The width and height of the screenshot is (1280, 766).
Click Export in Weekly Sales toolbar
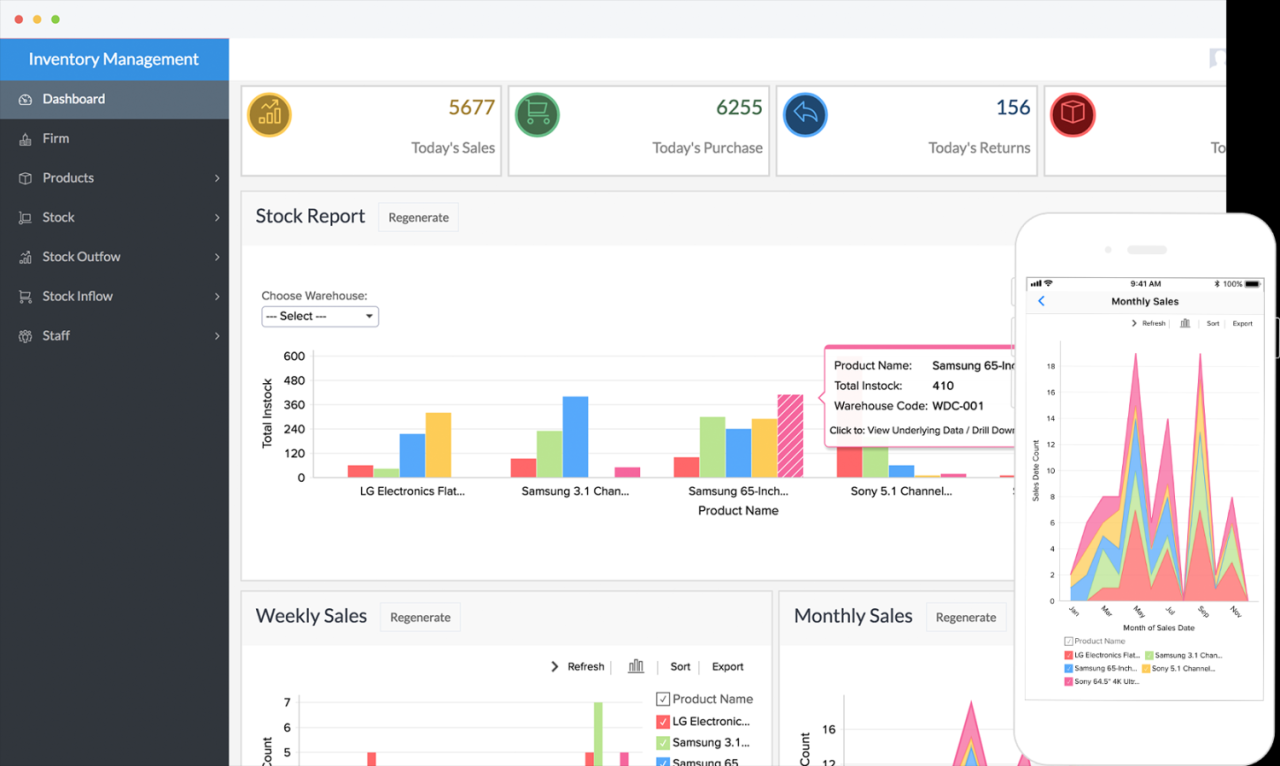click(x=727, y=667)
